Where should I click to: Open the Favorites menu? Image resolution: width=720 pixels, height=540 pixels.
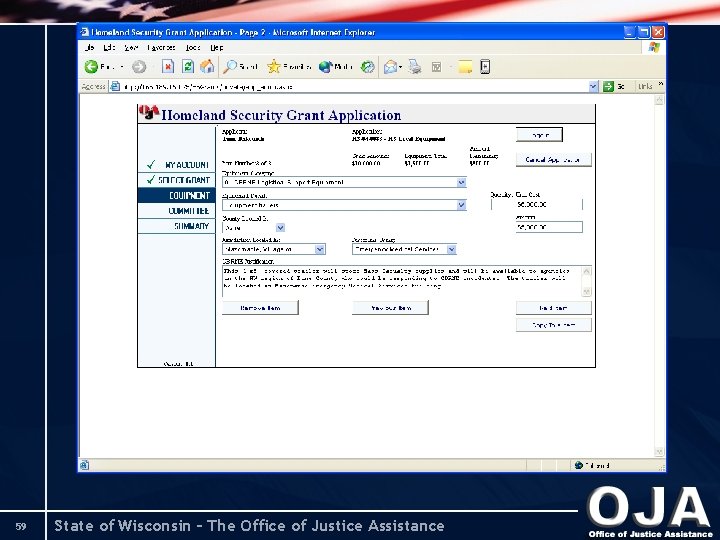pos(161,48)
